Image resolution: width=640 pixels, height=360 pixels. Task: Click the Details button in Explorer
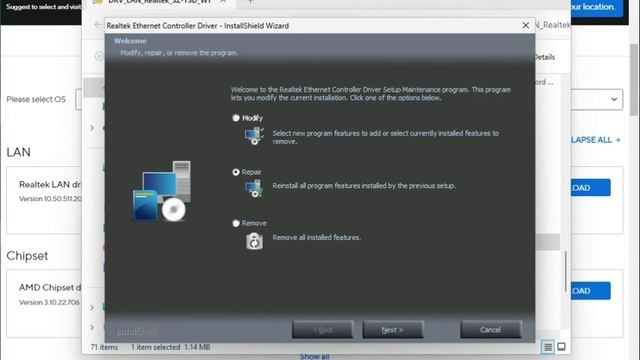pos(544,57)
